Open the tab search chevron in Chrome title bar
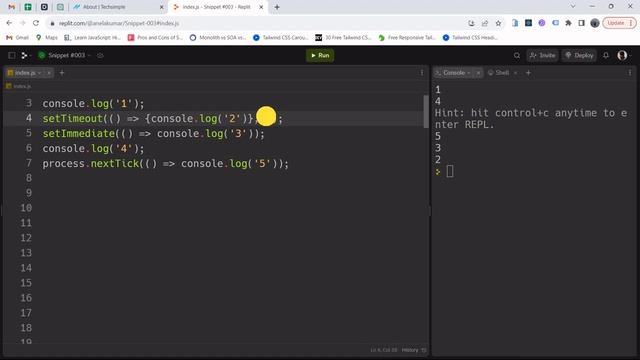 click(573, 7)
